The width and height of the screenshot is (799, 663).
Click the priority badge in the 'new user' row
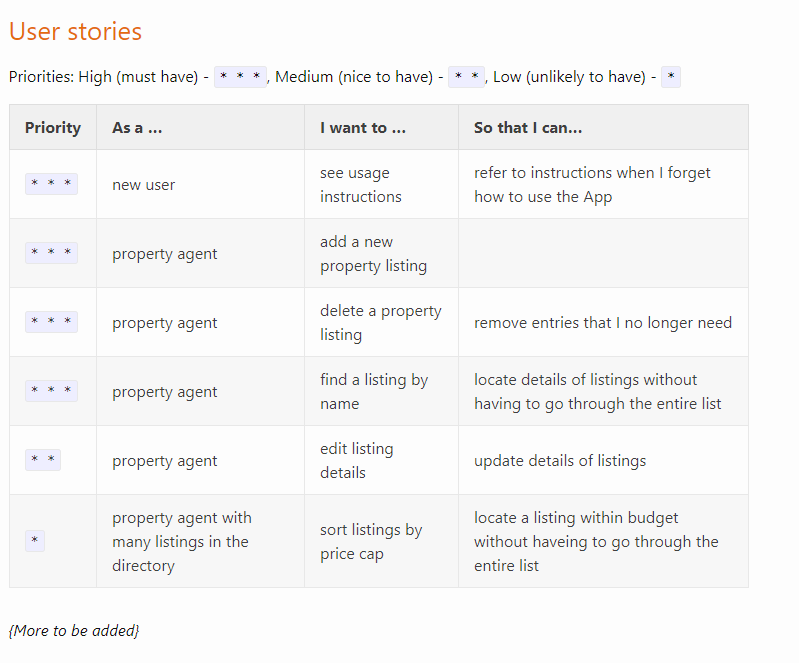point(51,184)
